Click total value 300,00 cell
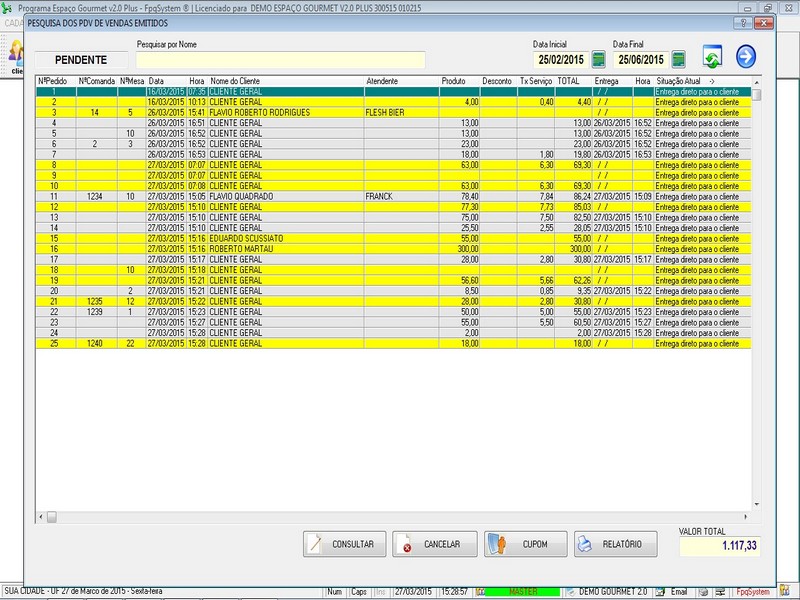 pyautogui.click(x=573, y=249)
